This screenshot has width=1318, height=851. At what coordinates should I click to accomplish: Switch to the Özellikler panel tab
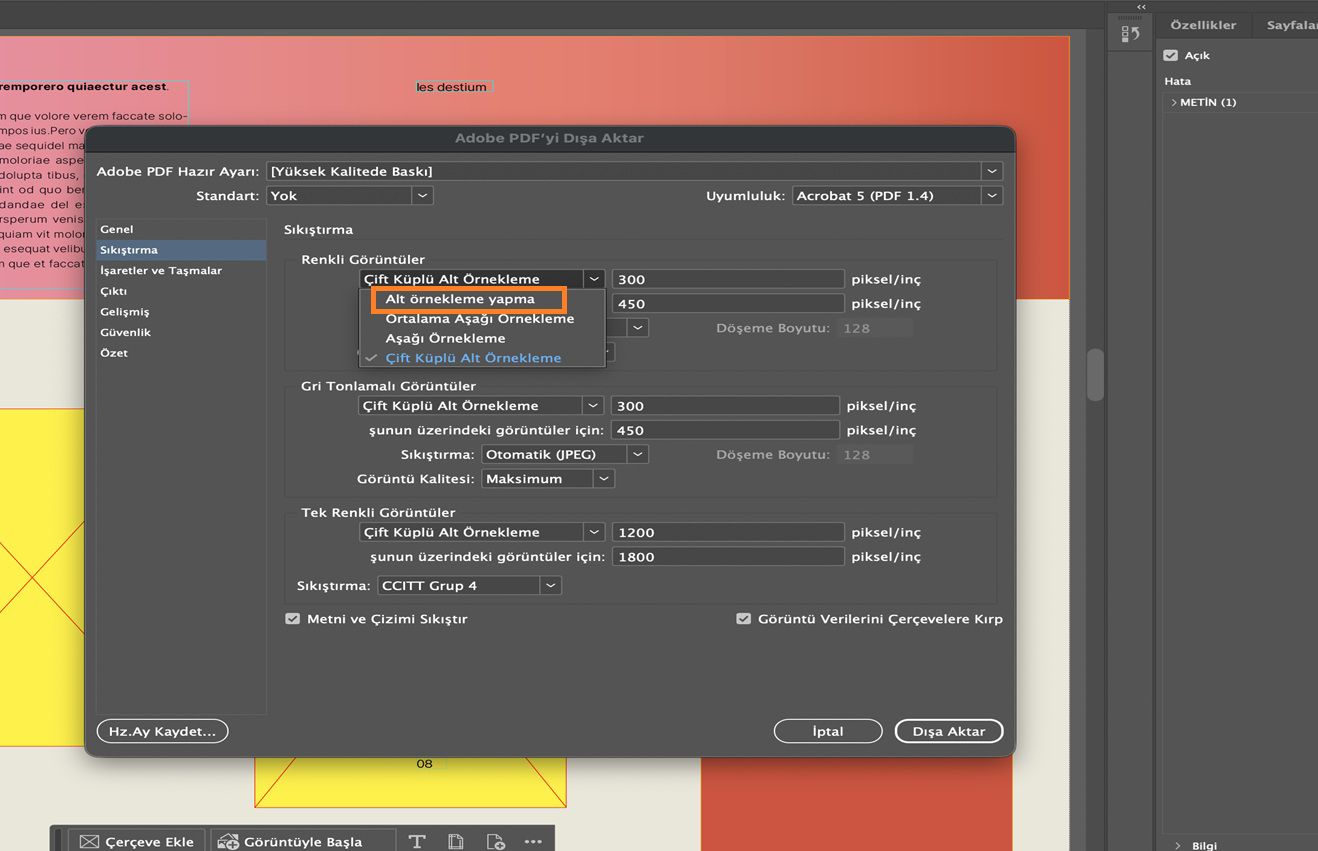coord(1203,25)
